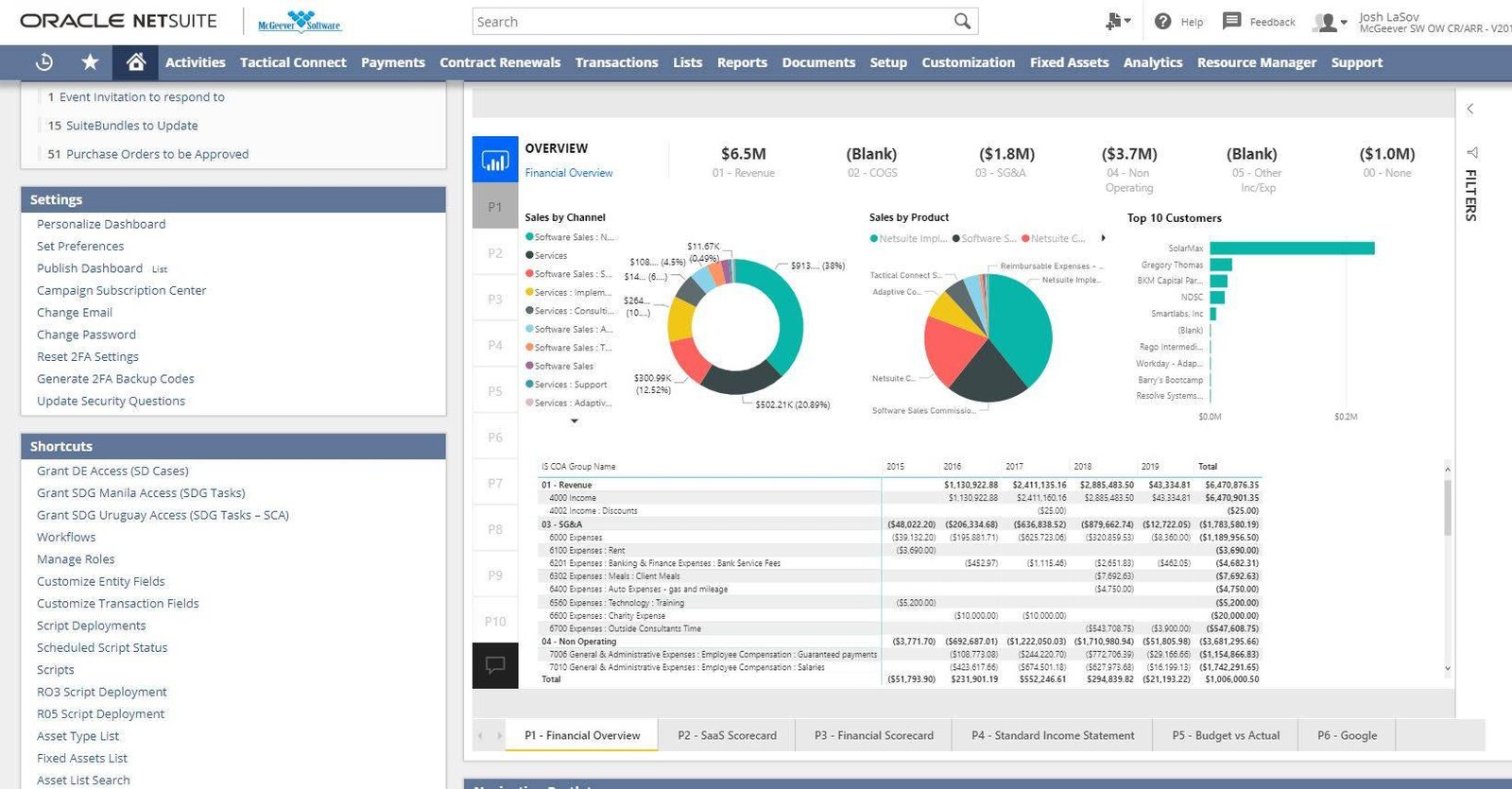Screen dimensions: 1512x789
Task: Click Reset 2FA Settings link
Action: tap(88, 356)
